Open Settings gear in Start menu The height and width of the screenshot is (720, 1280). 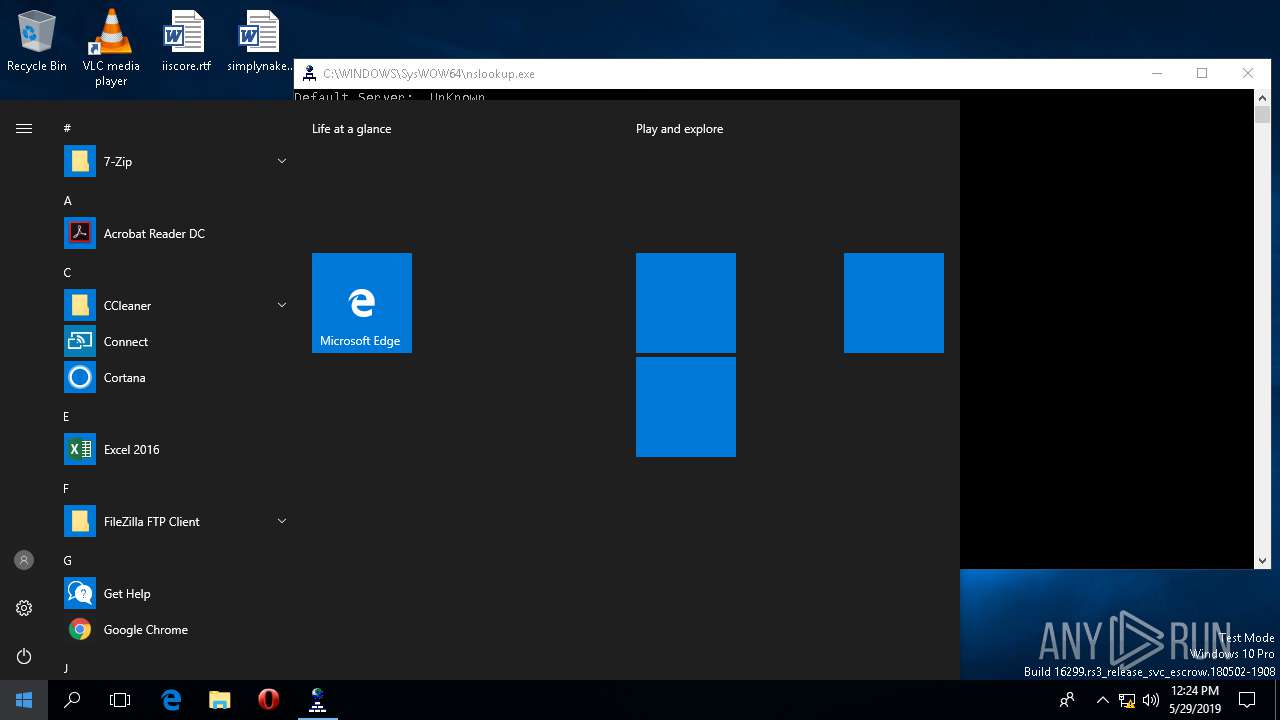(x=24, y=608)
